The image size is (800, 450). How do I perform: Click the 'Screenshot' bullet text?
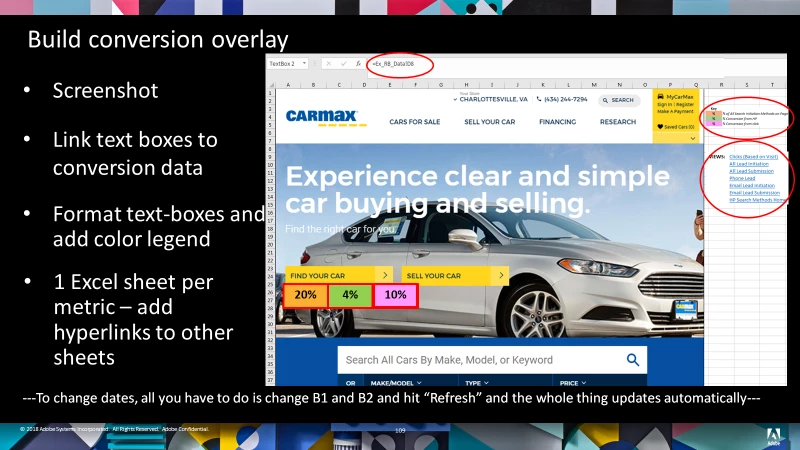pos(106,90)
